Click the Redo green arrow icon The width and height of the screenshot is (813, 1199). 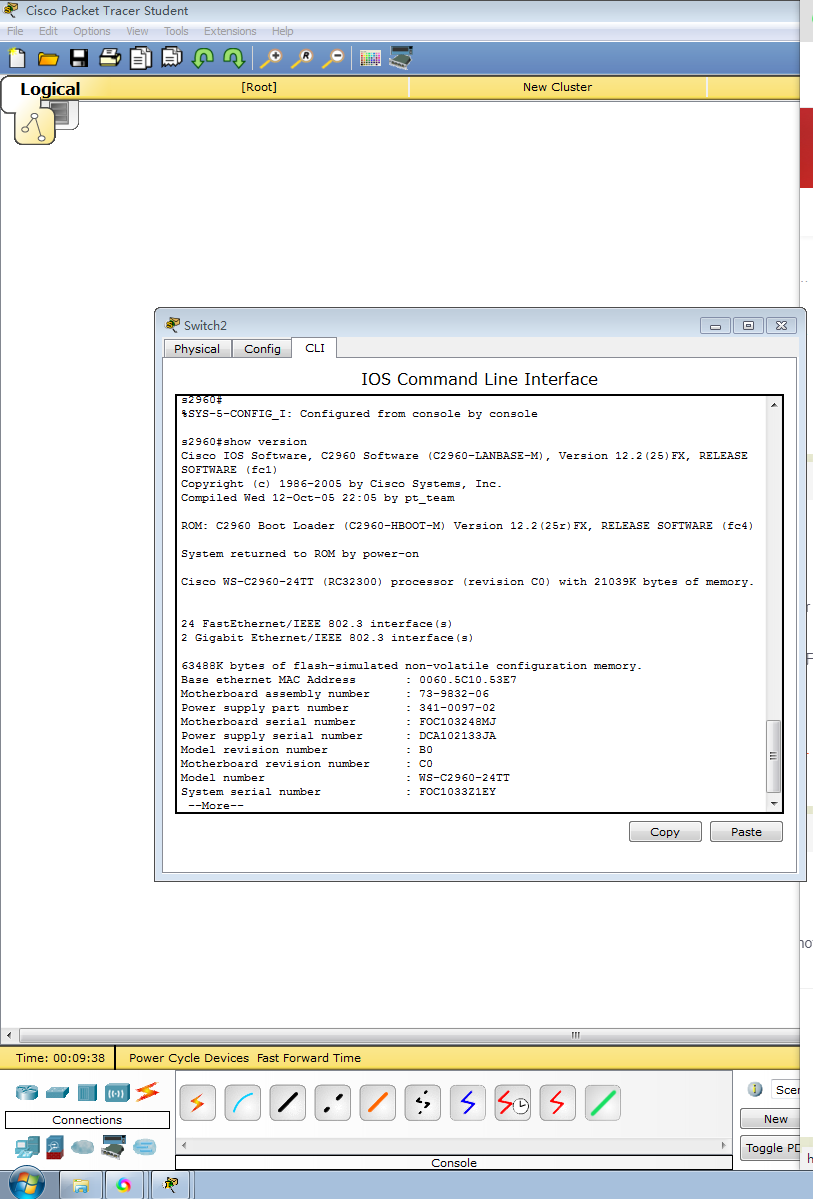[233, 58]
